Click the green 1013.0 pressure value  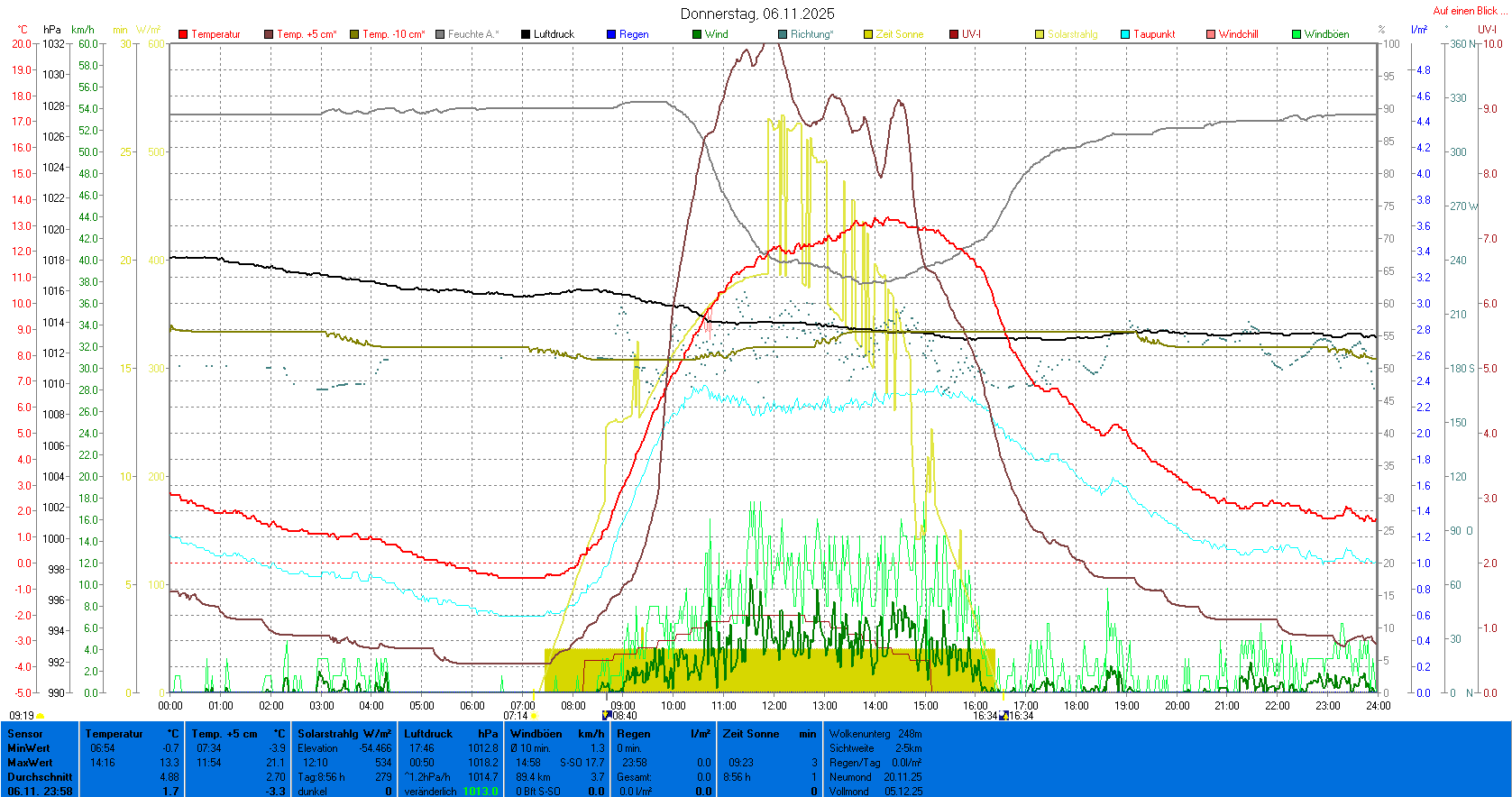(480, 792)
